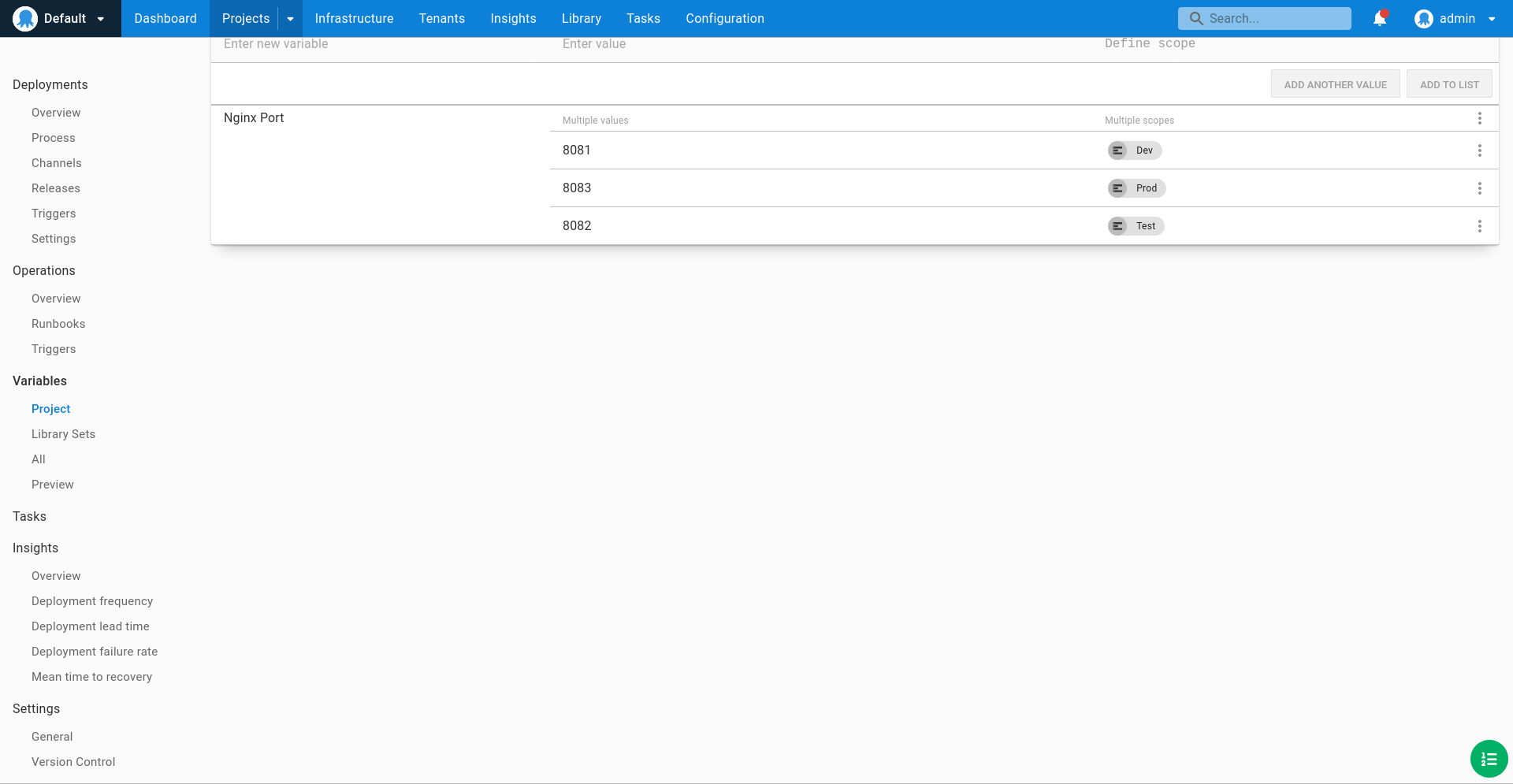Open the Projects menu item
Screen dimensions: 1513x784
click(x=246, y=18)
